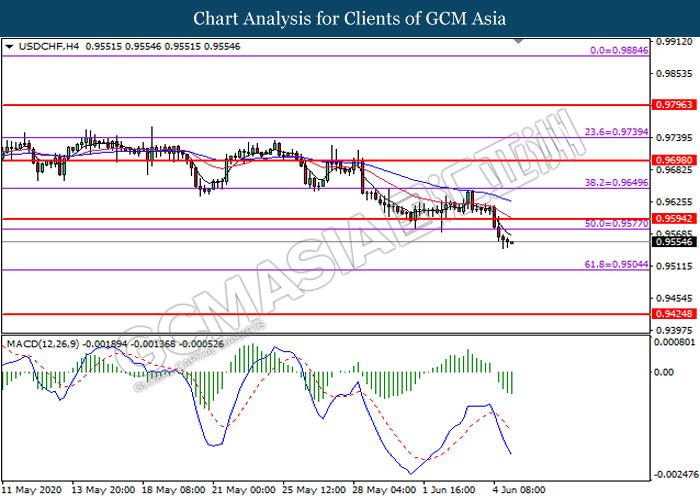Click the Fibonacci label 38.2=0.96496
Viewport: 700px width, 500px height.
click(616, 183)
